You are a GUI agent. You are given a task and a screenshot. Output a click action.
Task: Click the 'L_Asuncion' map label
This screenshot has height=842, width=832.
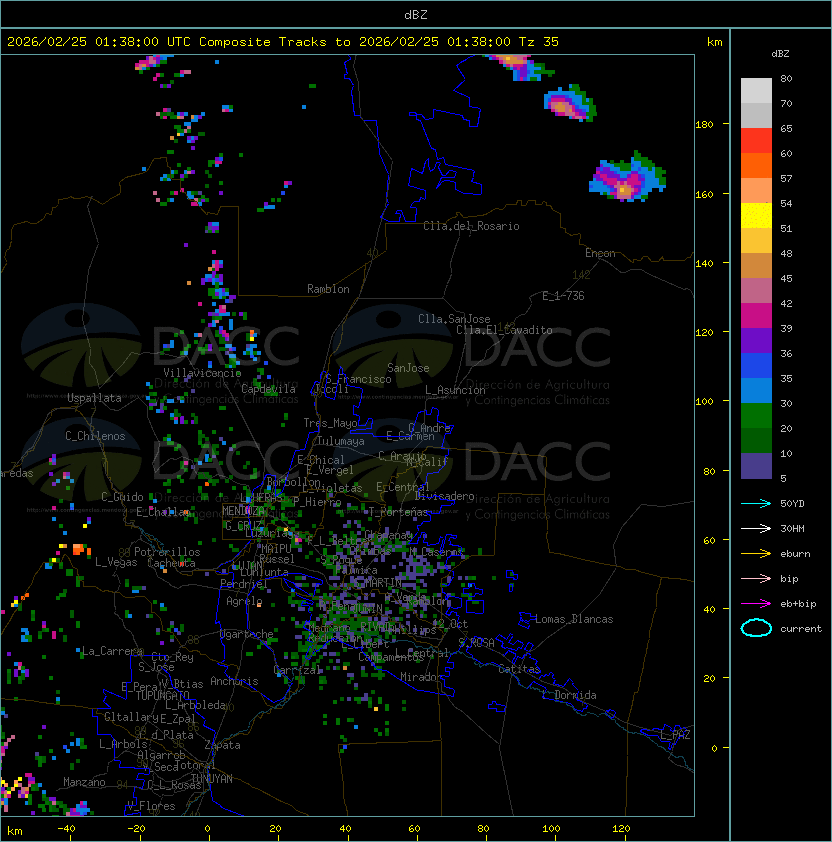point(455,390)
